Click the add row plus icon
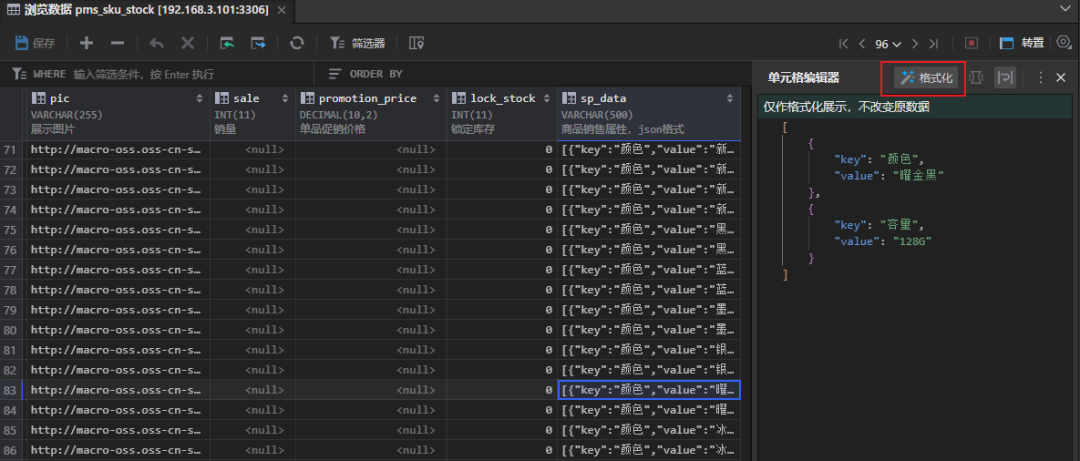 (87, 43)
